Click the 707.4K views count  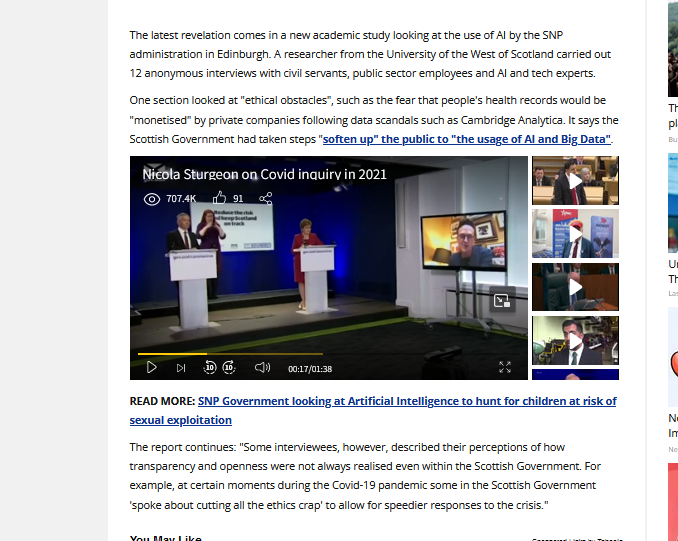tap(181, 198)
